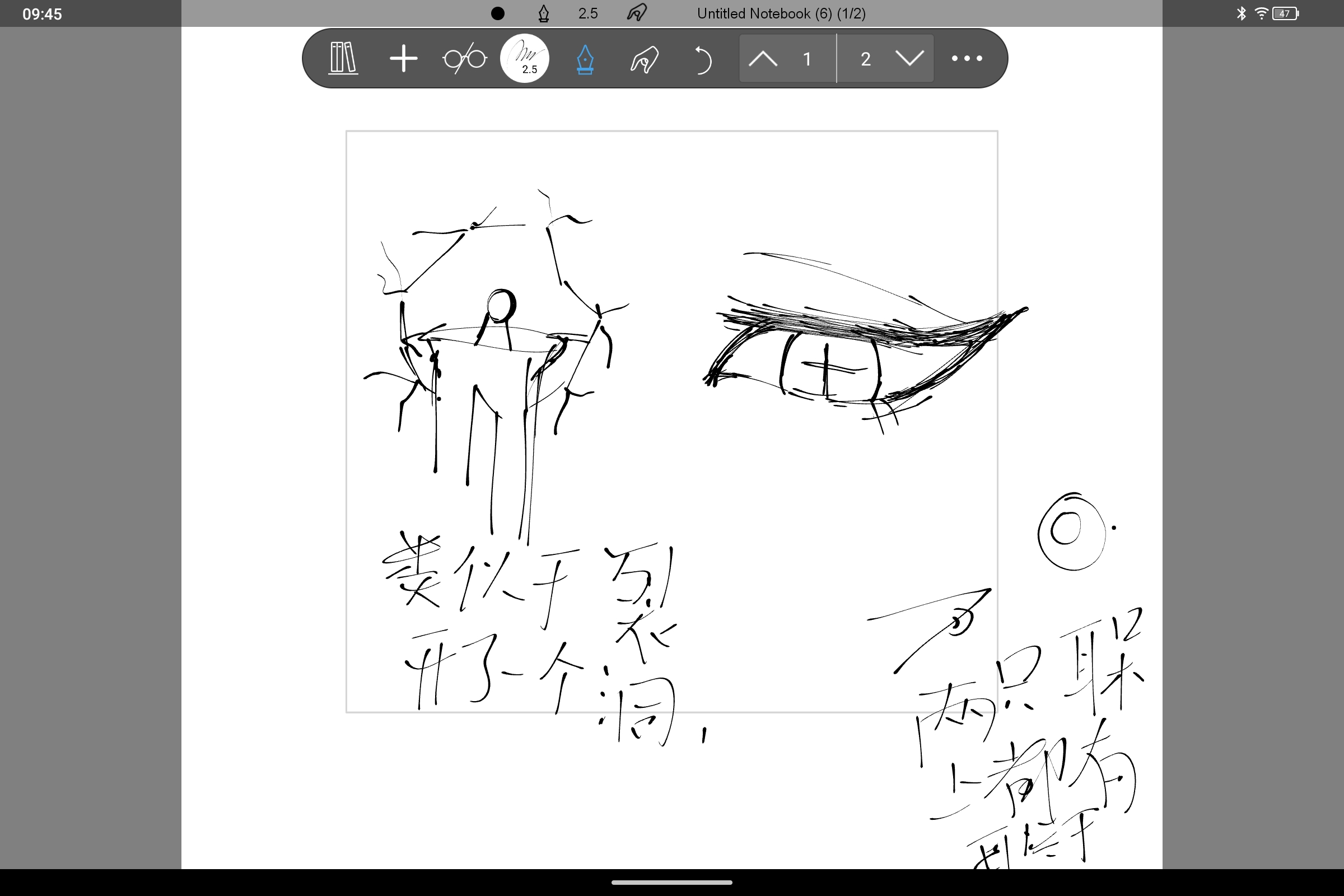1344x896 pixels.
Task: Activate the lasso gesture tool
Action: 644,58
